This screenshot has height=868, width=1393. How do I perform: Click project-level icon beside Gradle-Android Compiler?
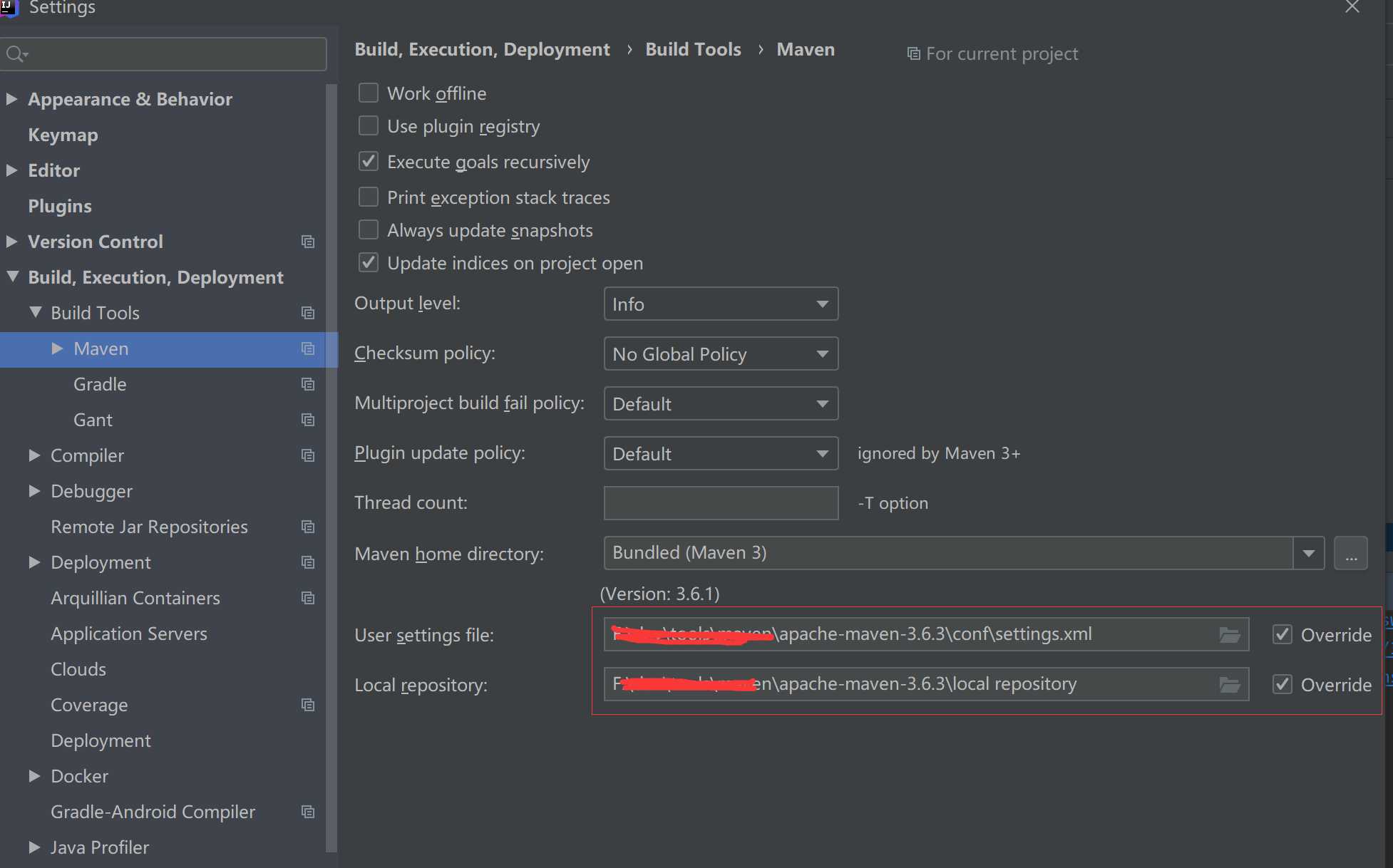[308, 812]
